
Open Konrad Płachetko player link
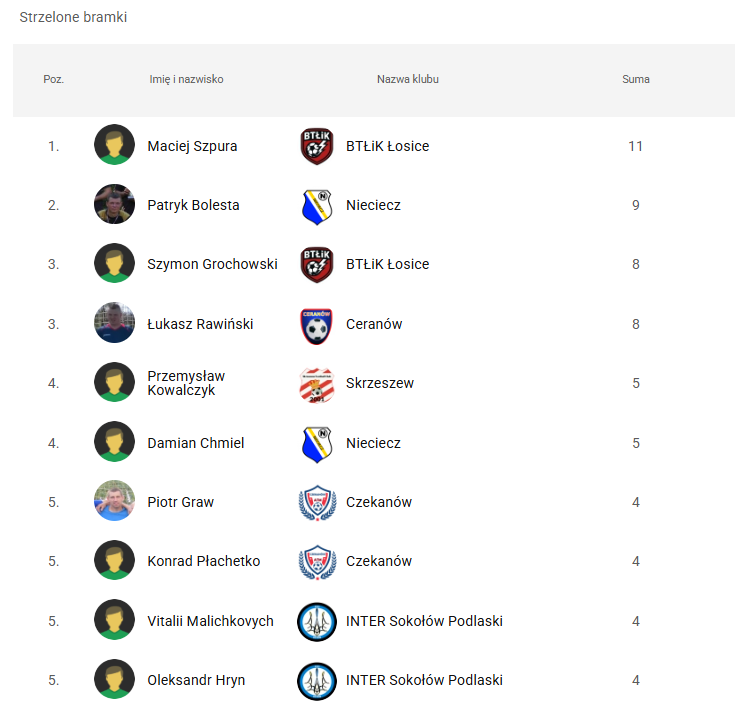[203, 562]
